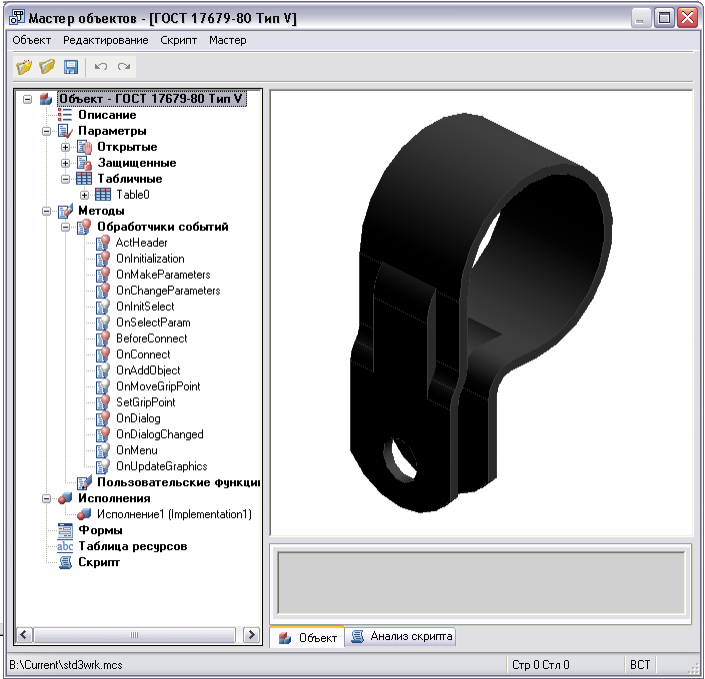Click the root object icon beside Объект
The width and height of the screenshot is (705, 679).
click(46, 98)
